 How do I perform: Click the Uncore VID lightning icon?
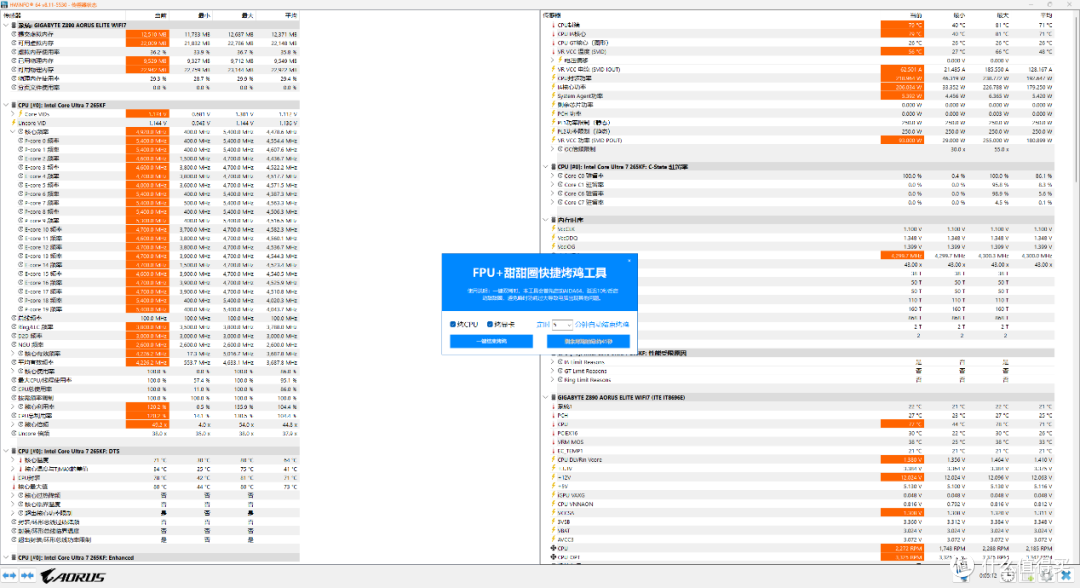[14, 123]
